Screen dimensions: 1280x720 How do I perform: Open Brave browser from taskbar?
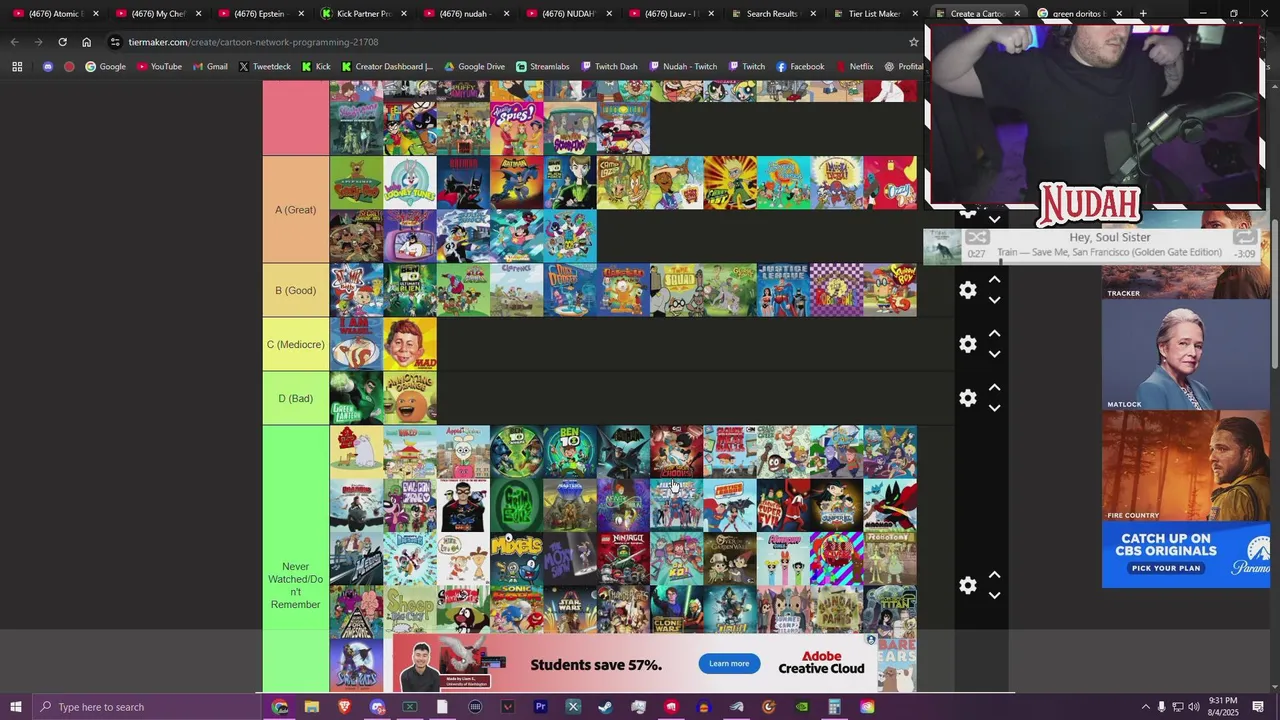345,707
